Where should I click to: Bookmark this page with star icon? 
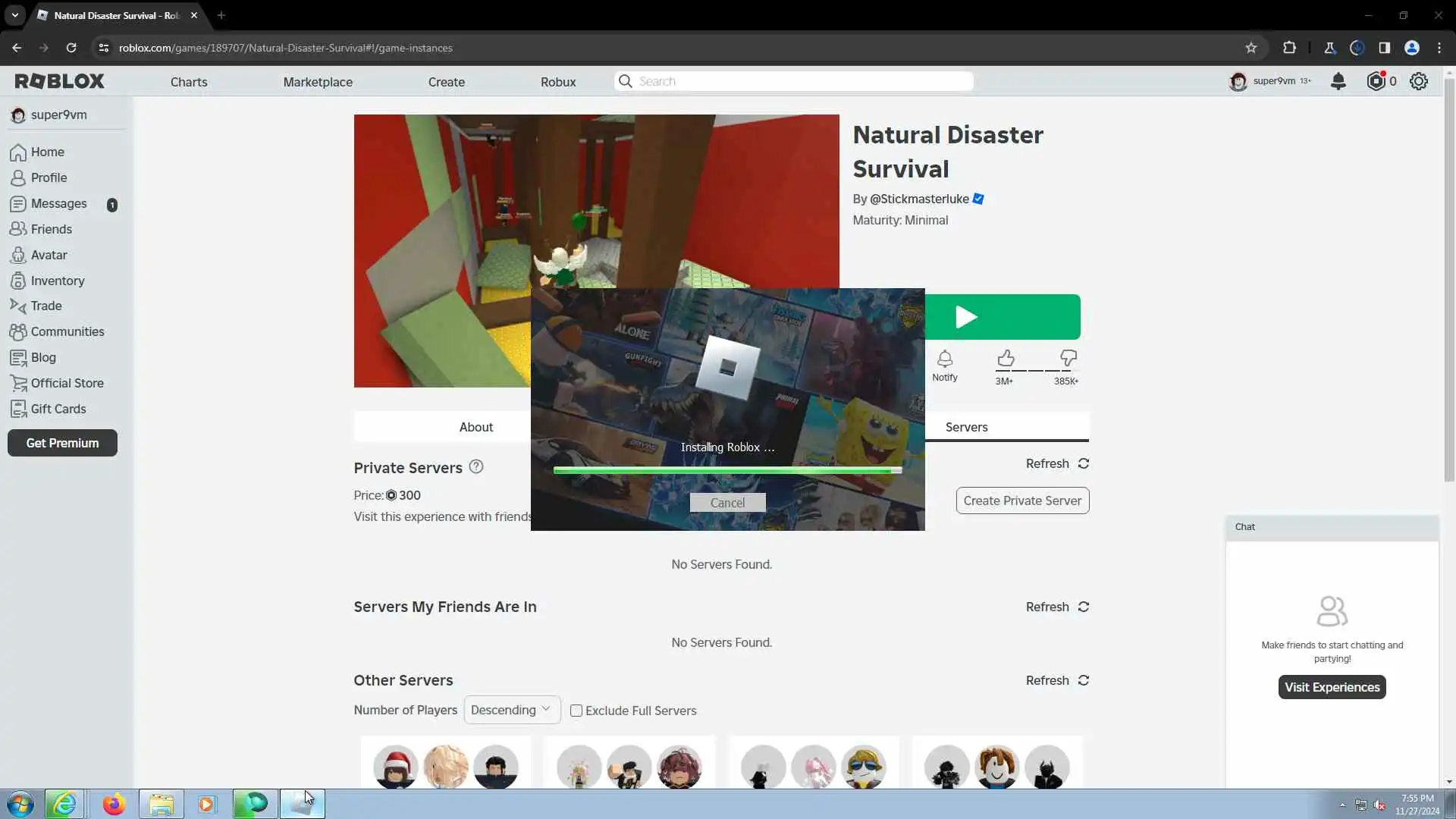point(1250,48)
